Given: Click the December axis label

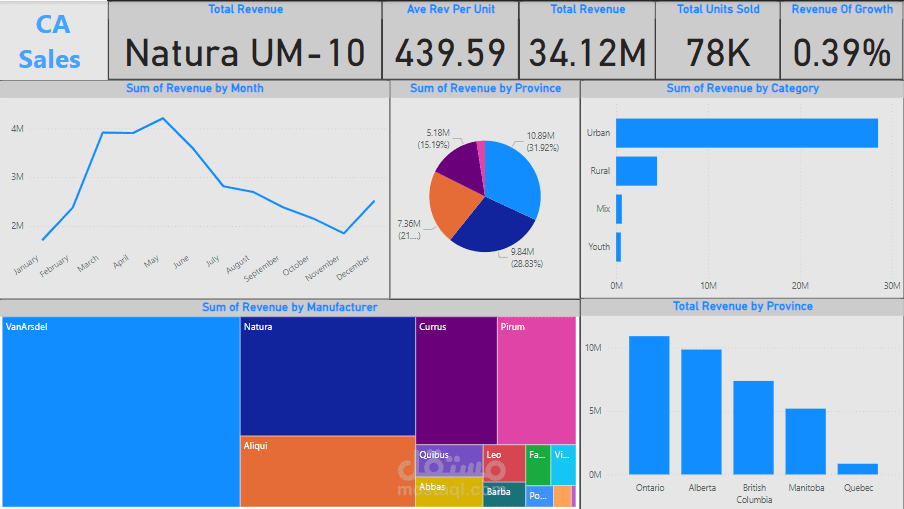Looking at the screenshot, I should [x=353, y=268].
